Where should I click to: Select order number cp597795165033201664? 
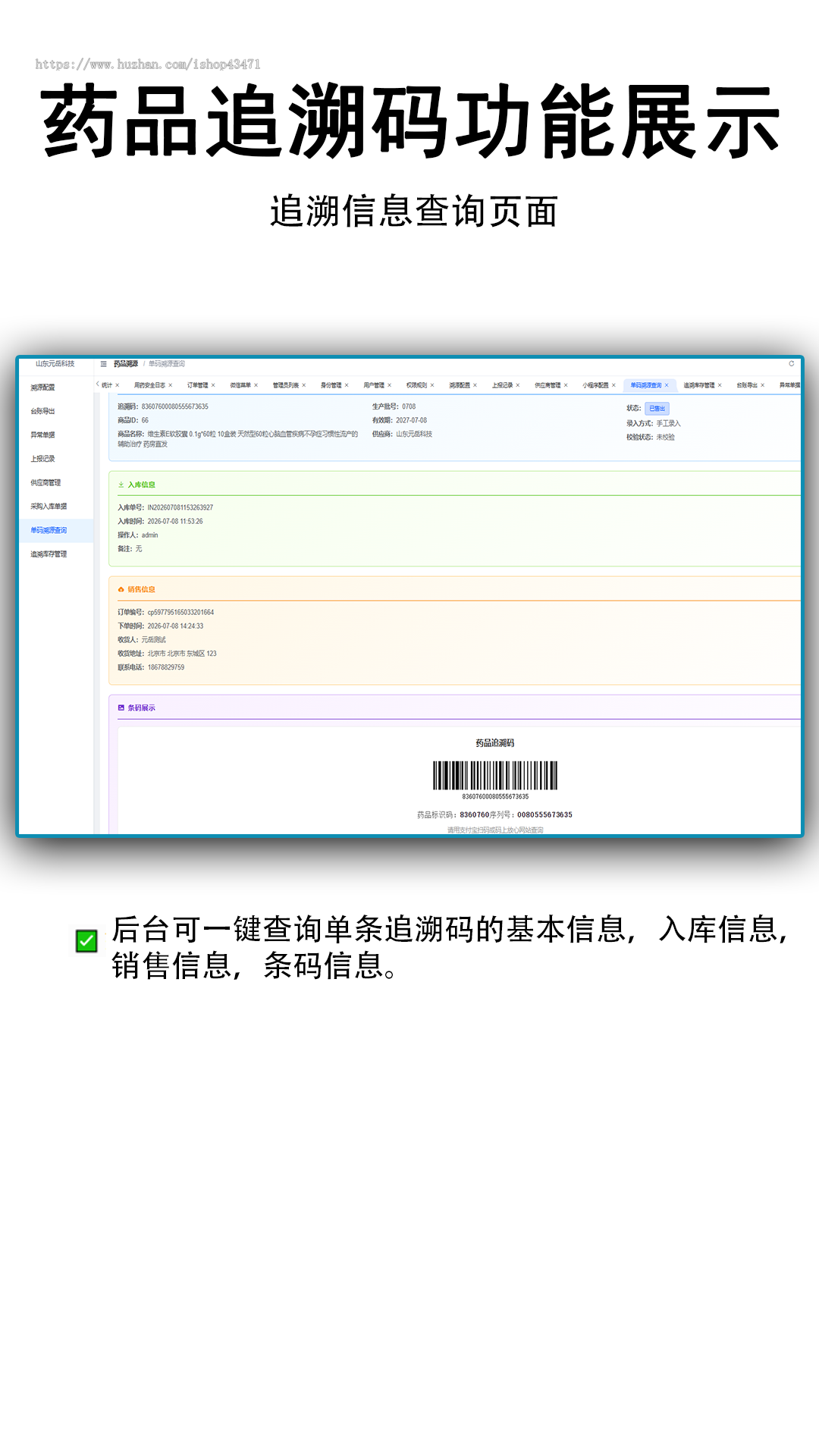click(180, 613)
